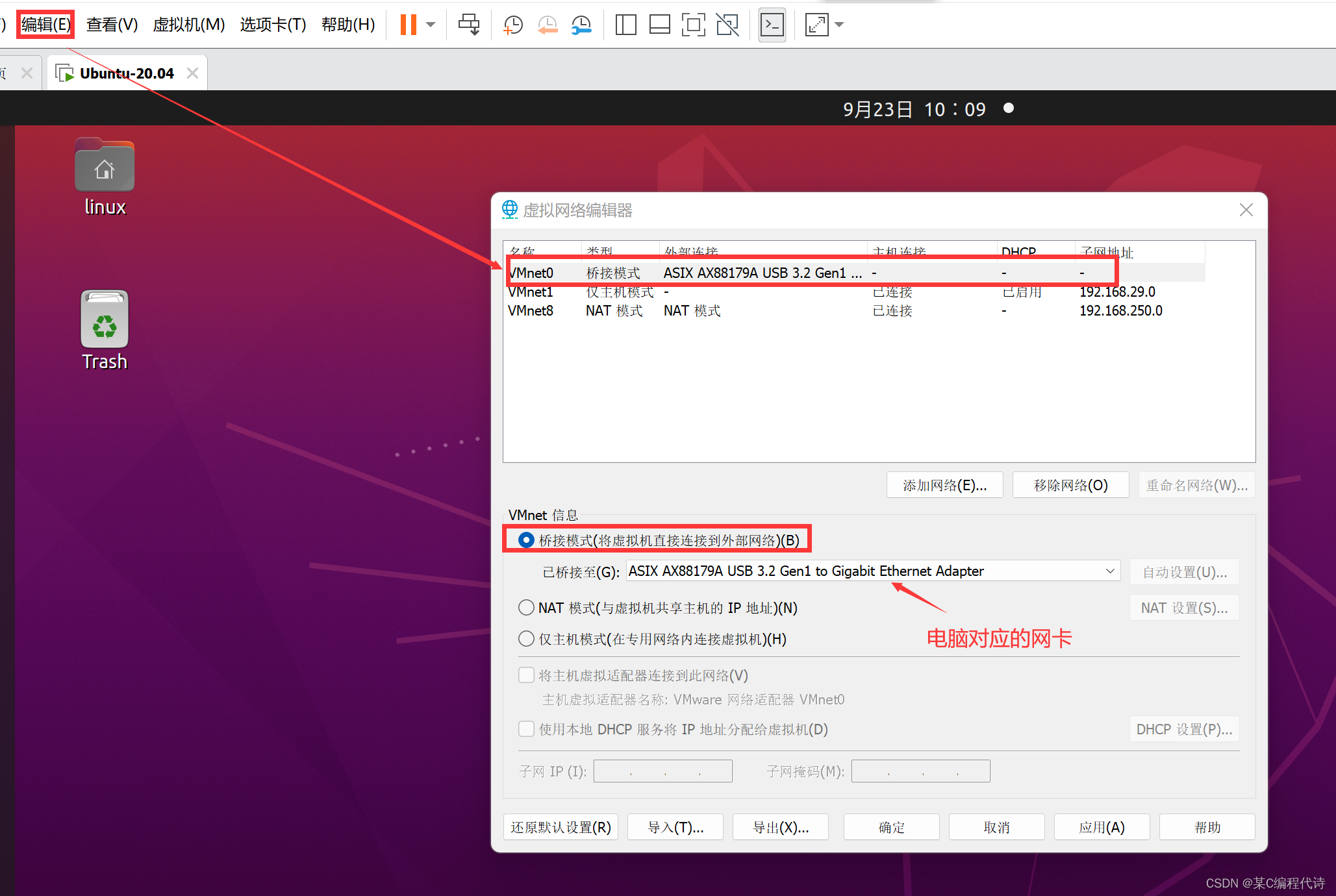Take a snapshot of the VM
The width and height of the screenshot is (1336, 896).
pos(512,24)
